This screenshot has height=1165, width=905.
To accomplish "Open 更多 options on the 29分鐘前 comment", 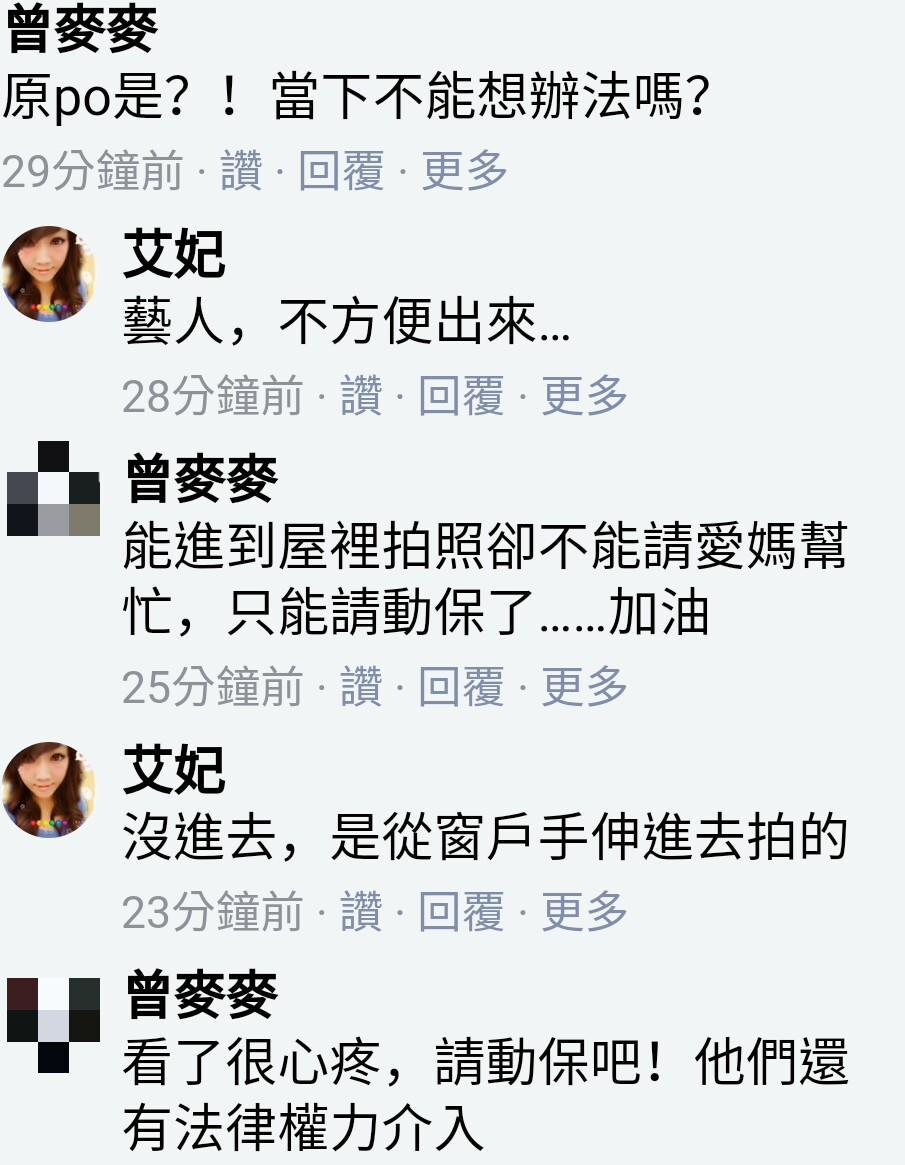I will pos(464,170).
